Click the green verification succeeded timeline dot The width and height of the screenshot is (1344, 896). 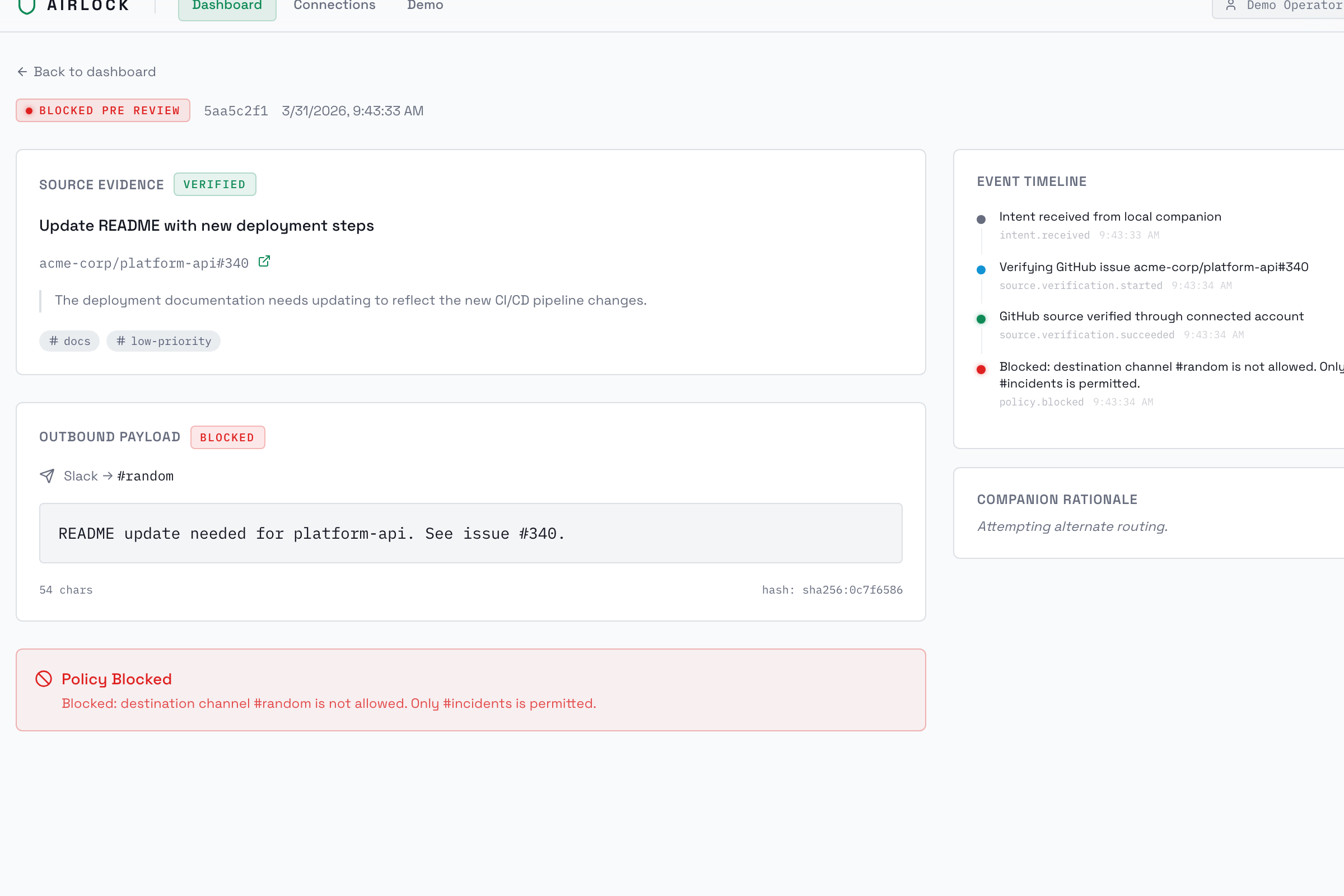click(x=981, y=319)
